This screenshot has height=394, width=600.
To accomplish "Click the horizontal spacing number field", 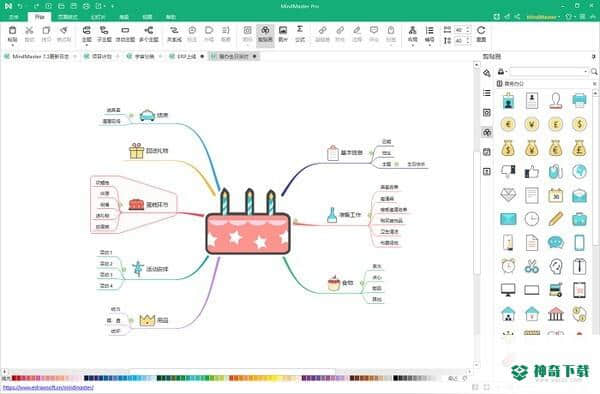I will click(459, 30).
